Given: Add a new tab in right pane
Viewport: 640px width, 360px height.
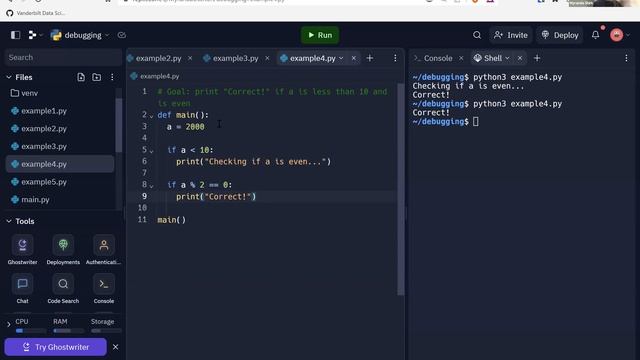Looking at the screenshot, I should [x=537, y=58].
